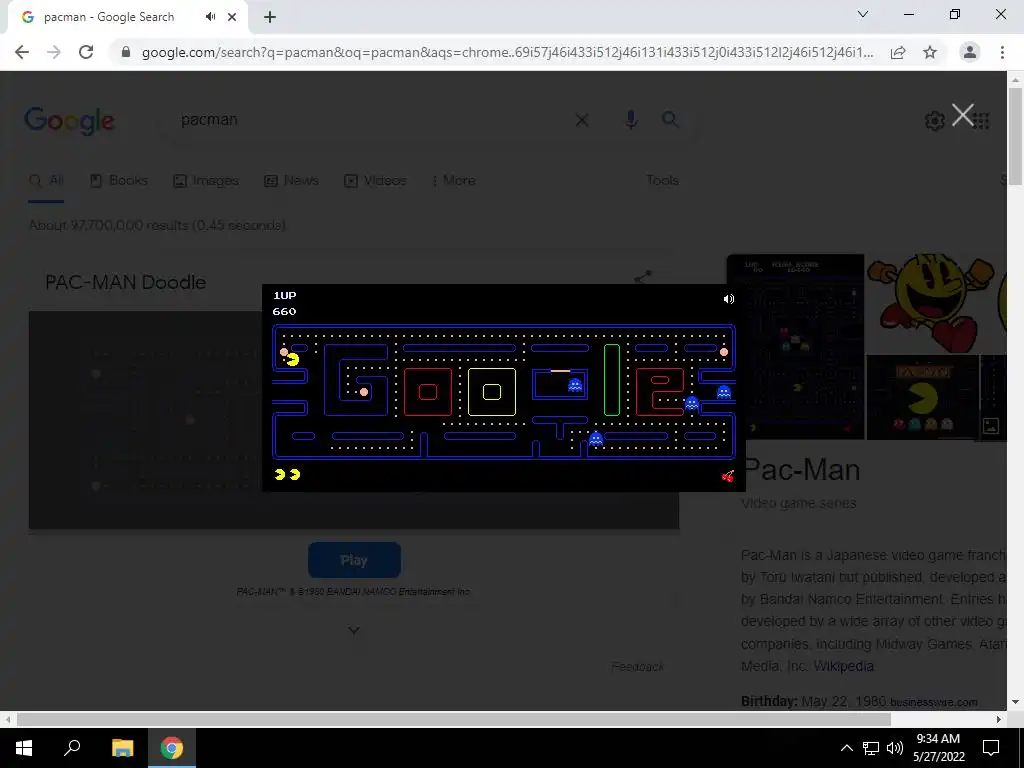Show hidden system tray icons

(846, 748)
